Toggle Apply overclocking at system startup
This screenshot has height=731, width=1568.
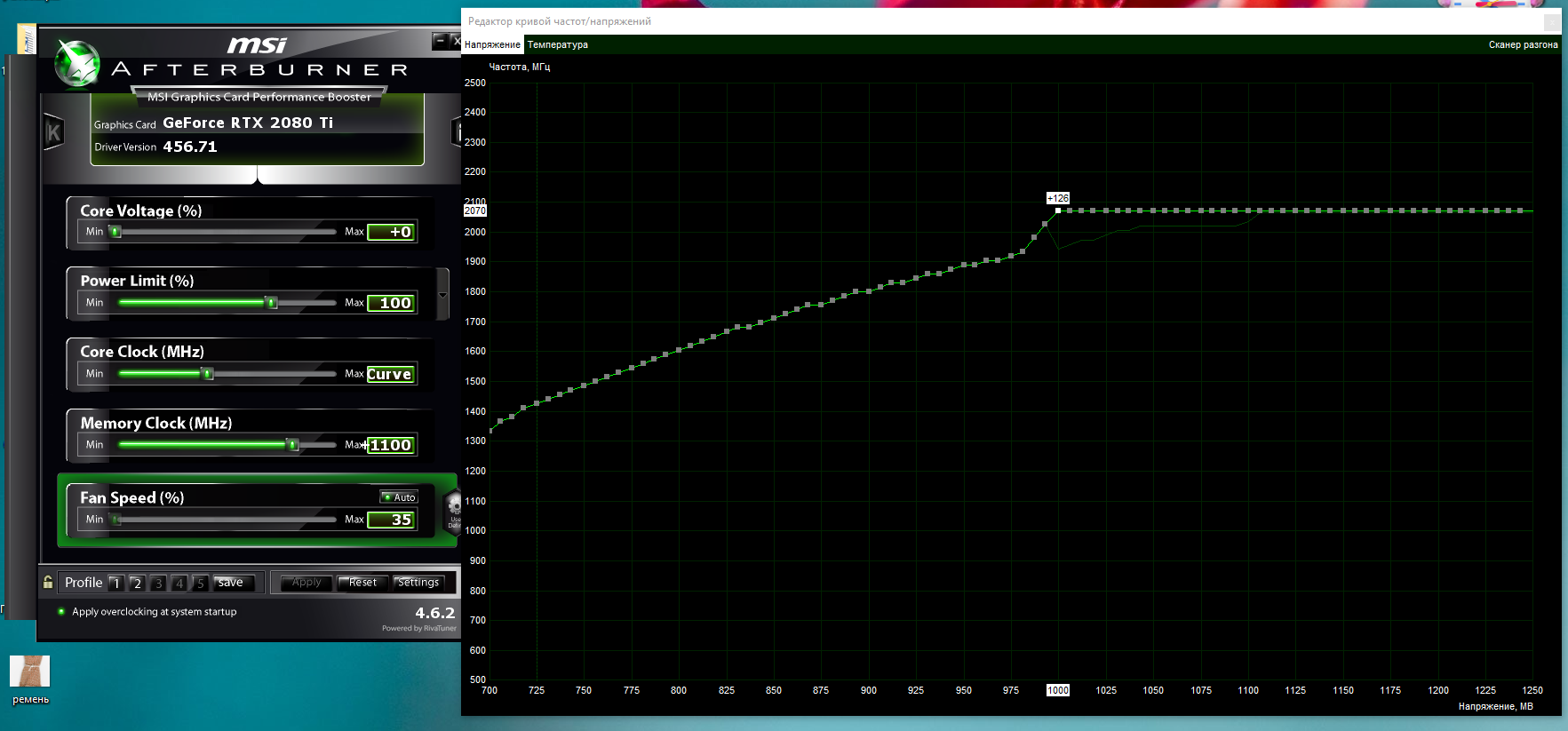click(61, 611)
